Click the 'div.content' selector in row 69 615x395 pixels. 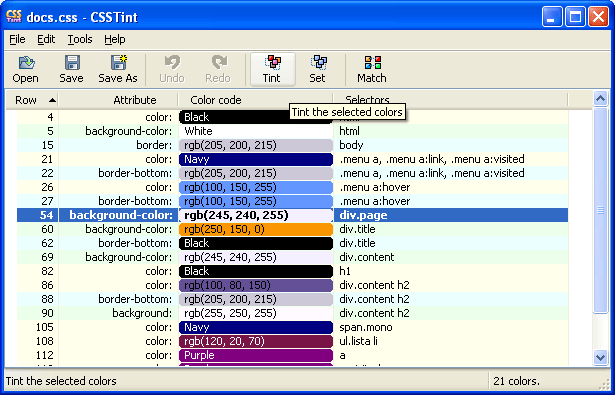(x=367, y=257)
